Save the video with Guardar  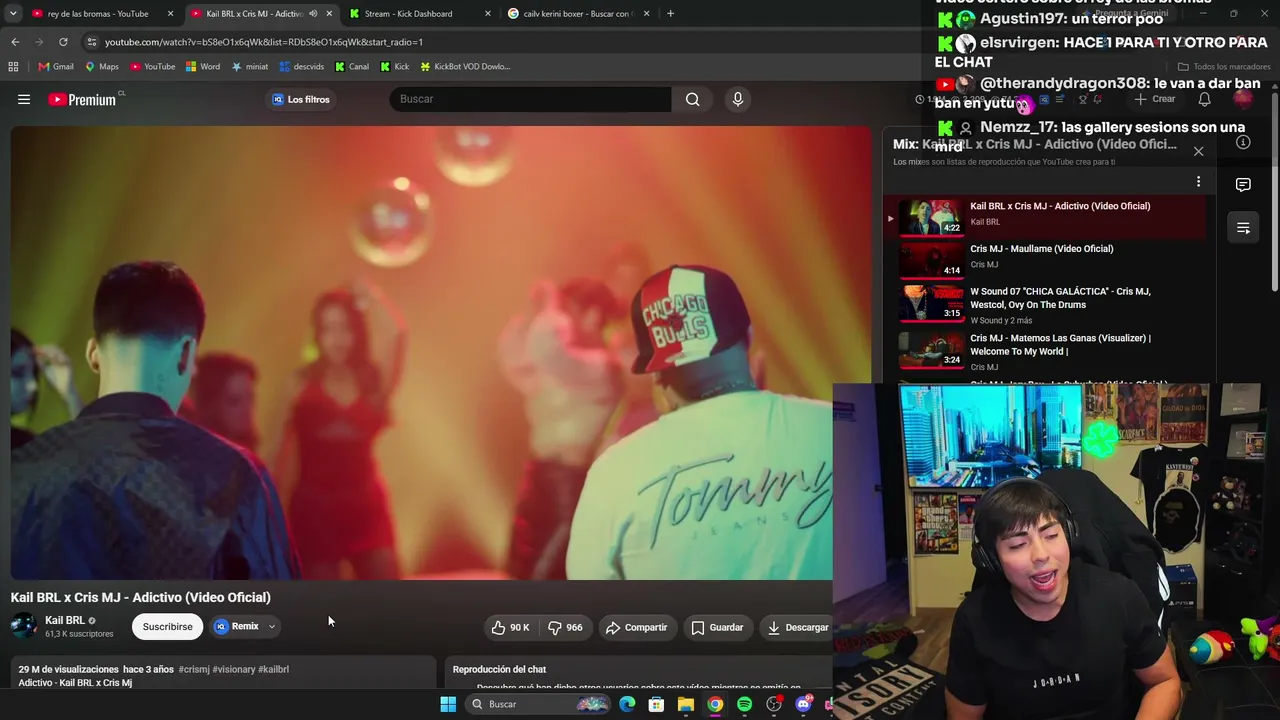pyautogui.click(x=717, y=627)
